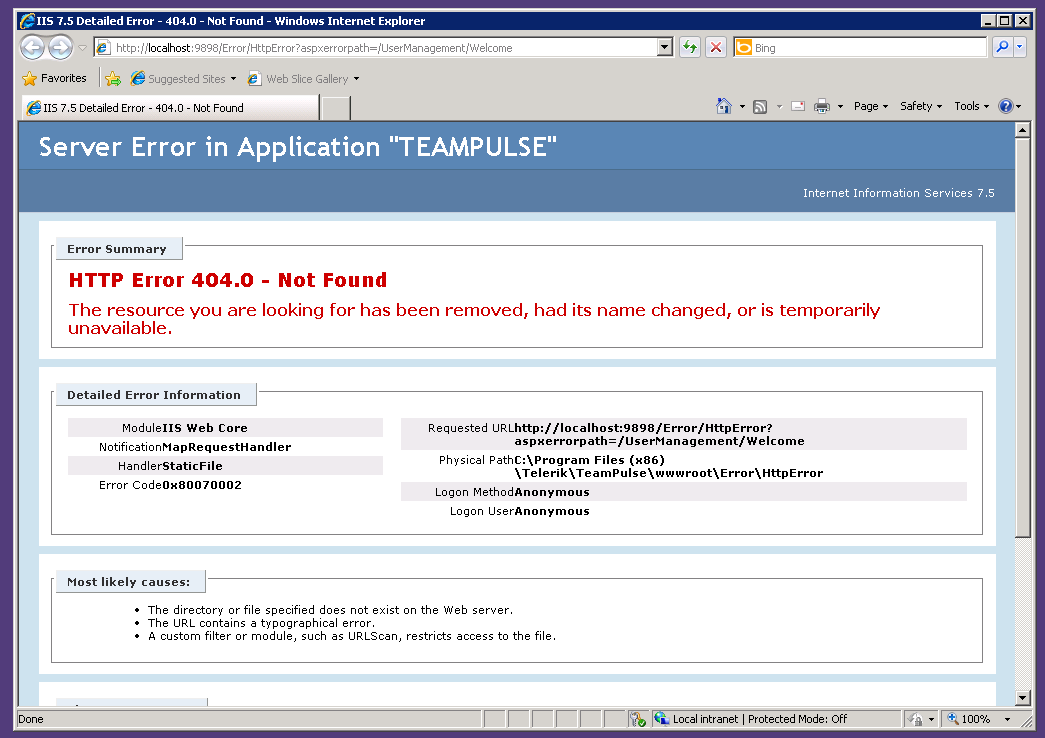Click the Print icon in command bar

[x=822, y=106]
